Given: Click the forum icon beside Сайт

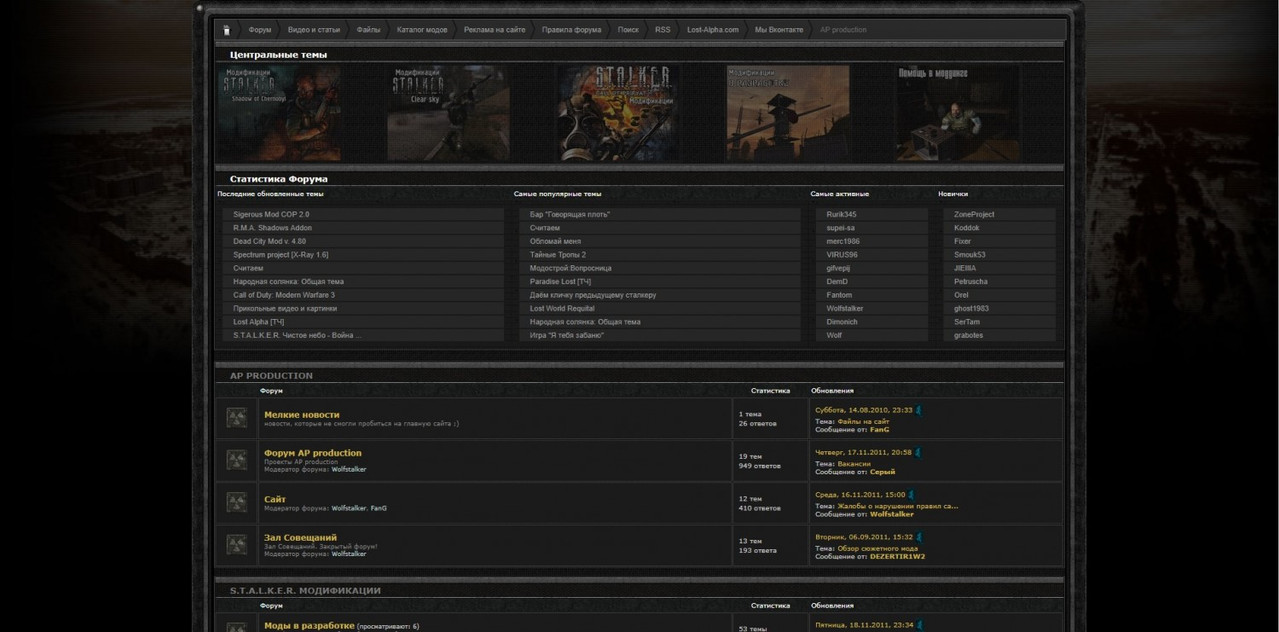Looking at the screenshot, I should (237, 502).
